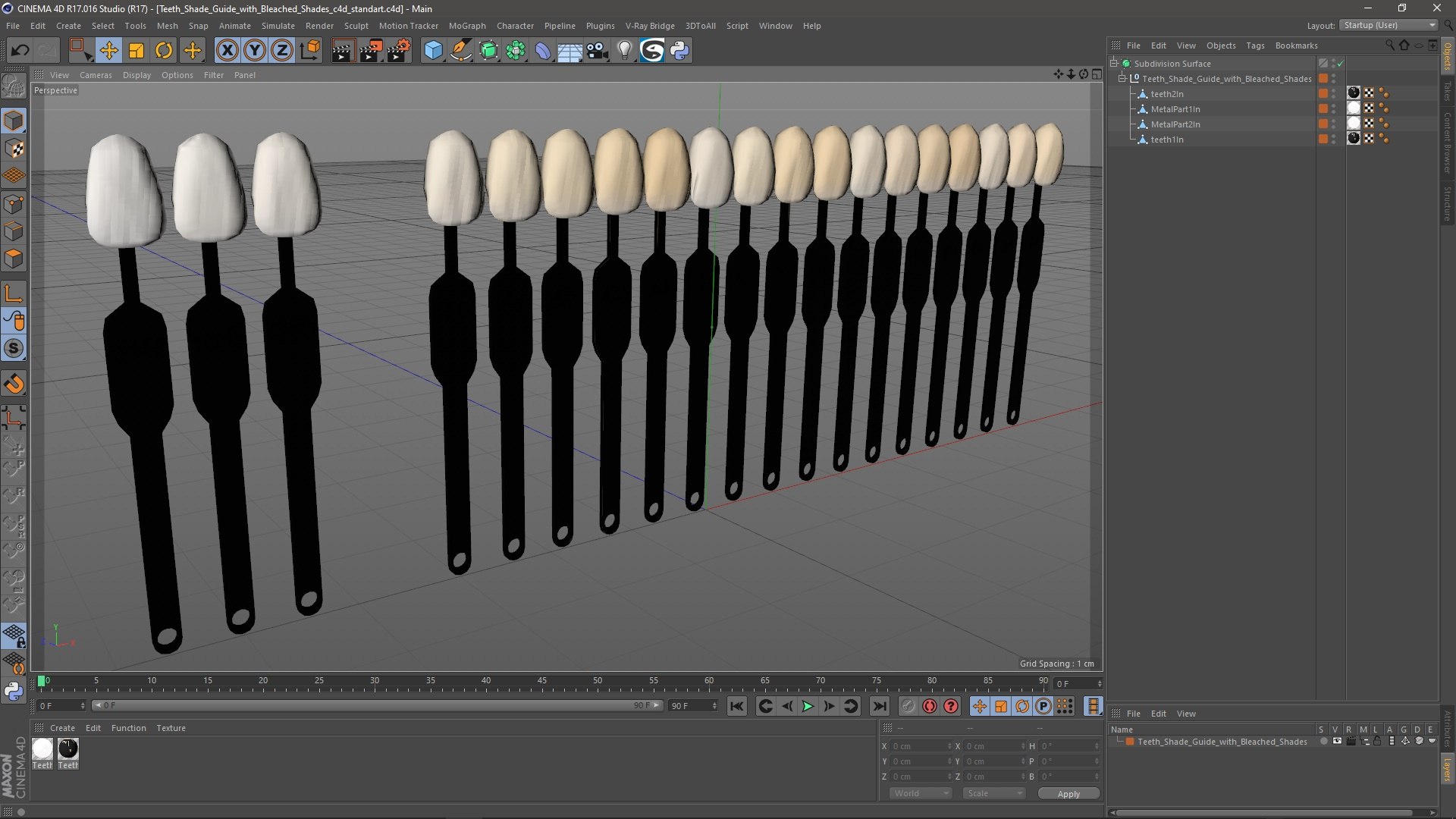Select the Rotate tool
Screen dimensions: 1456x819
click(164, 51)
